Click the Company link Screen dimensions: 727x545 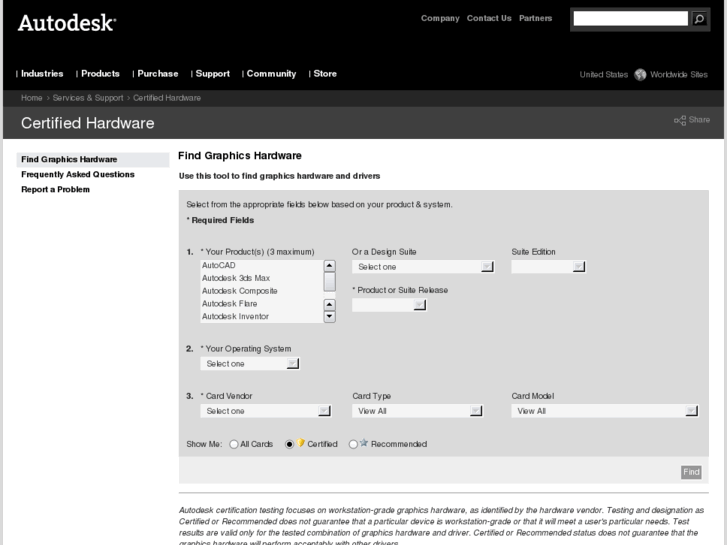440,19
